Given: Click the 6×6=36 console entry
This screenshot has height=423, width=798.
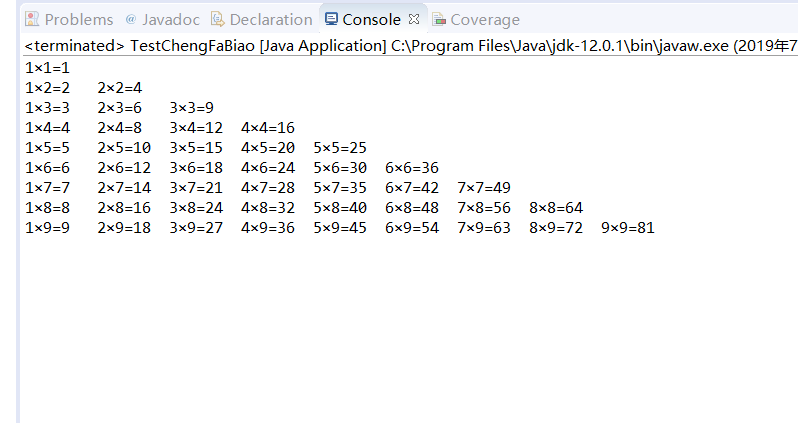Looking at the screenshot, I should click(x=412, y=167).
